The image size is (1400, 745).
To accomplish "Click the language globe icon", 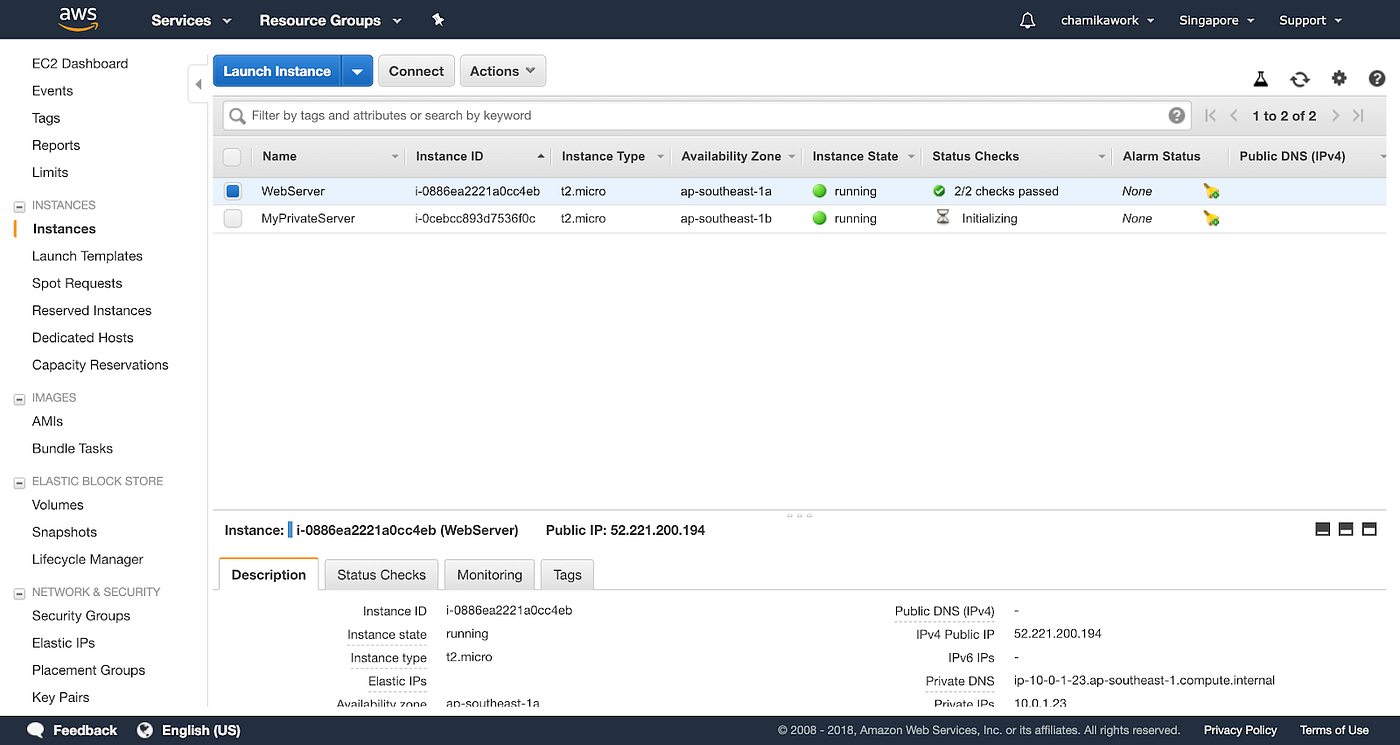I will pyautogui.click(x=145, y=730).
